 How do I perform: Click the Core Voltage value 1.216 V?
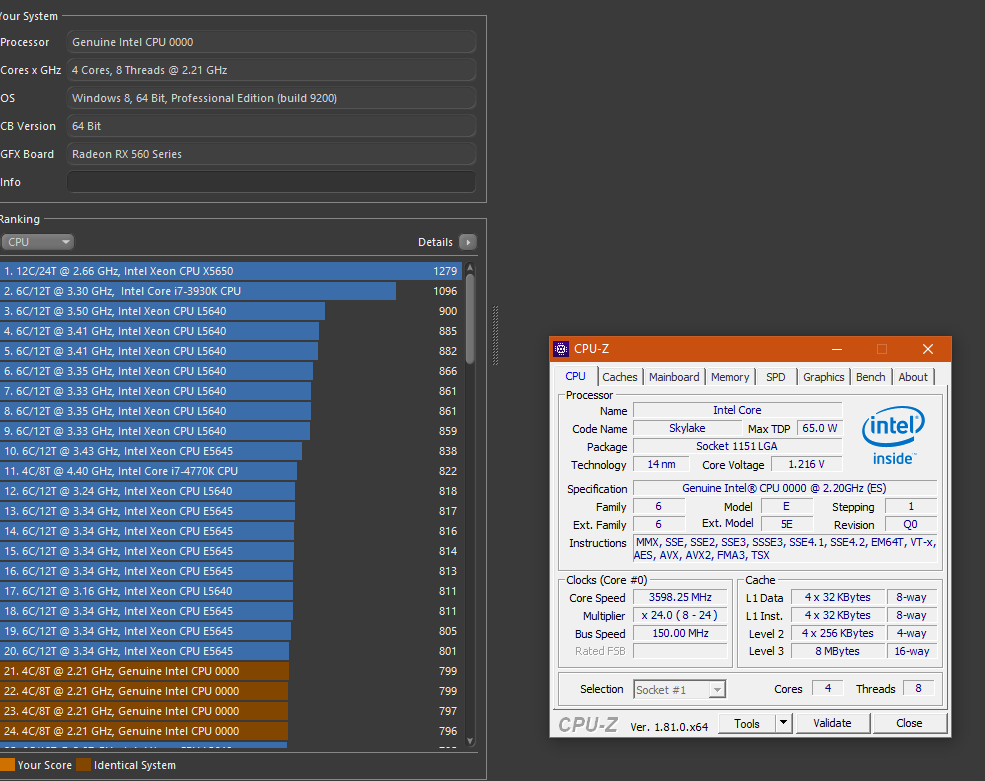pos(806,464)
